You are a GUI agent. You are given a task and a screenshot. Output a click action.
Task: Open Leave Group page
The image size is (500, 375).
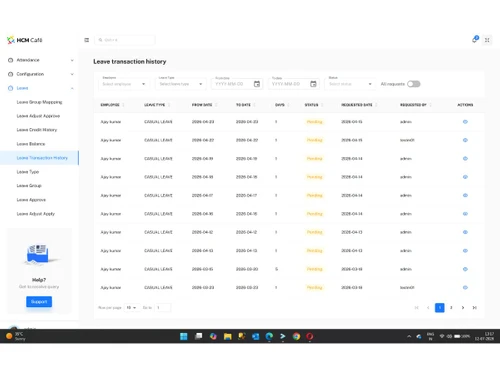pos(29,186)
